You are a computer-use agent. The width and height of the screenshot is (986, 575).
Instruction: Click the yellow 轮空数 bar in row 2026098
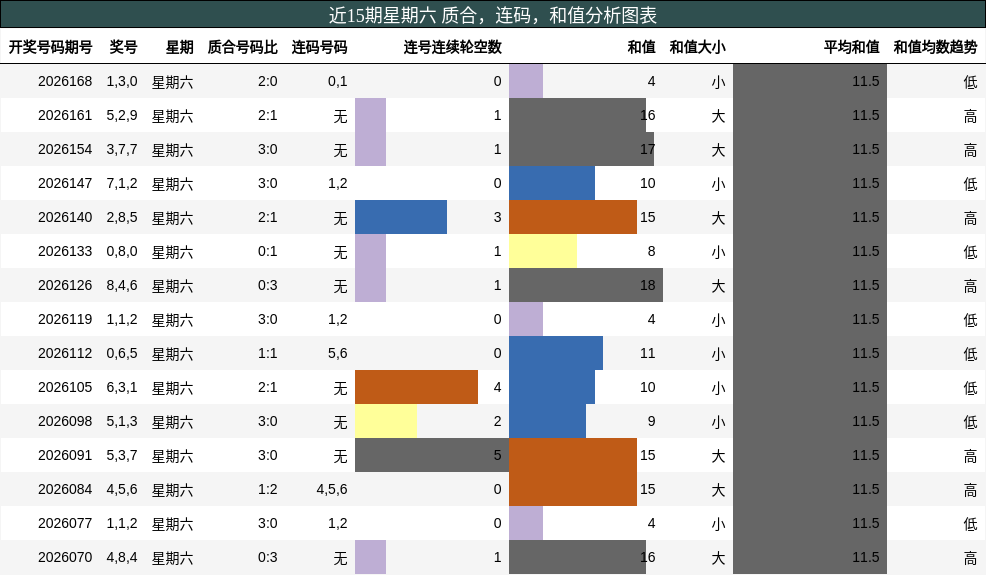(x=386, y=421)
